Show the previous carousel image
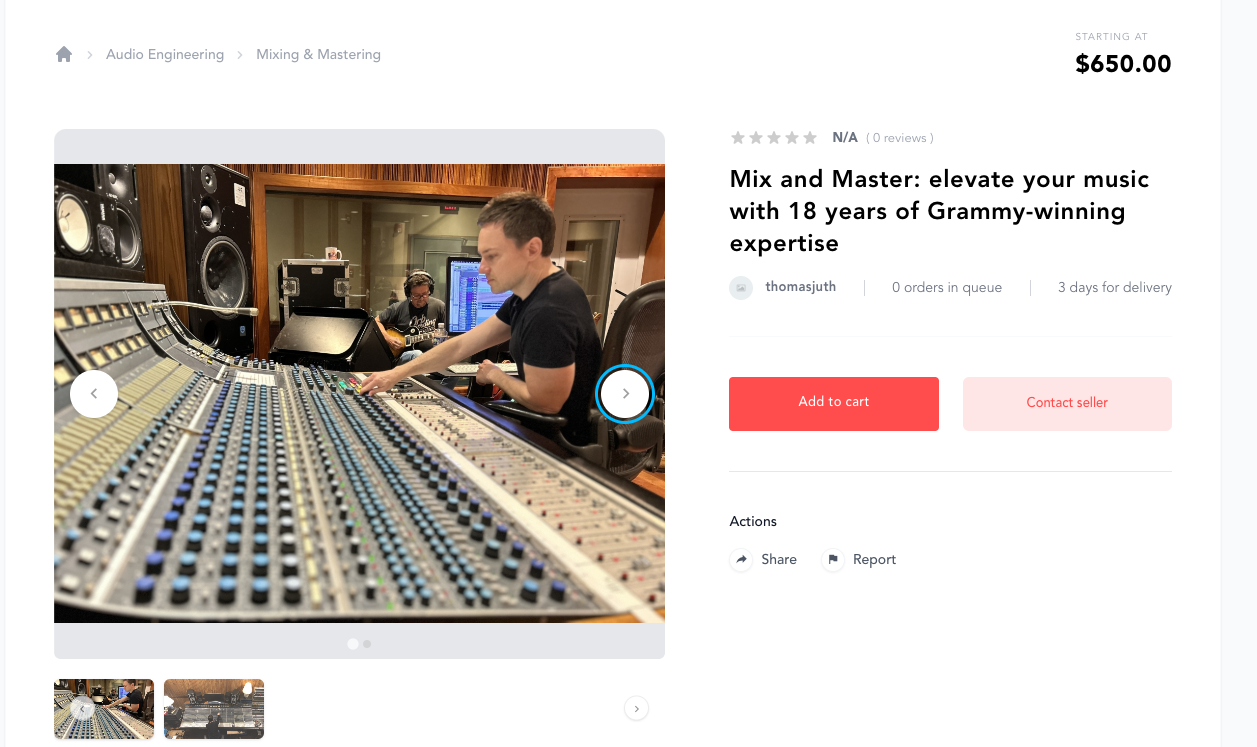Viewport: 1257px width, 747px height. 94,394
